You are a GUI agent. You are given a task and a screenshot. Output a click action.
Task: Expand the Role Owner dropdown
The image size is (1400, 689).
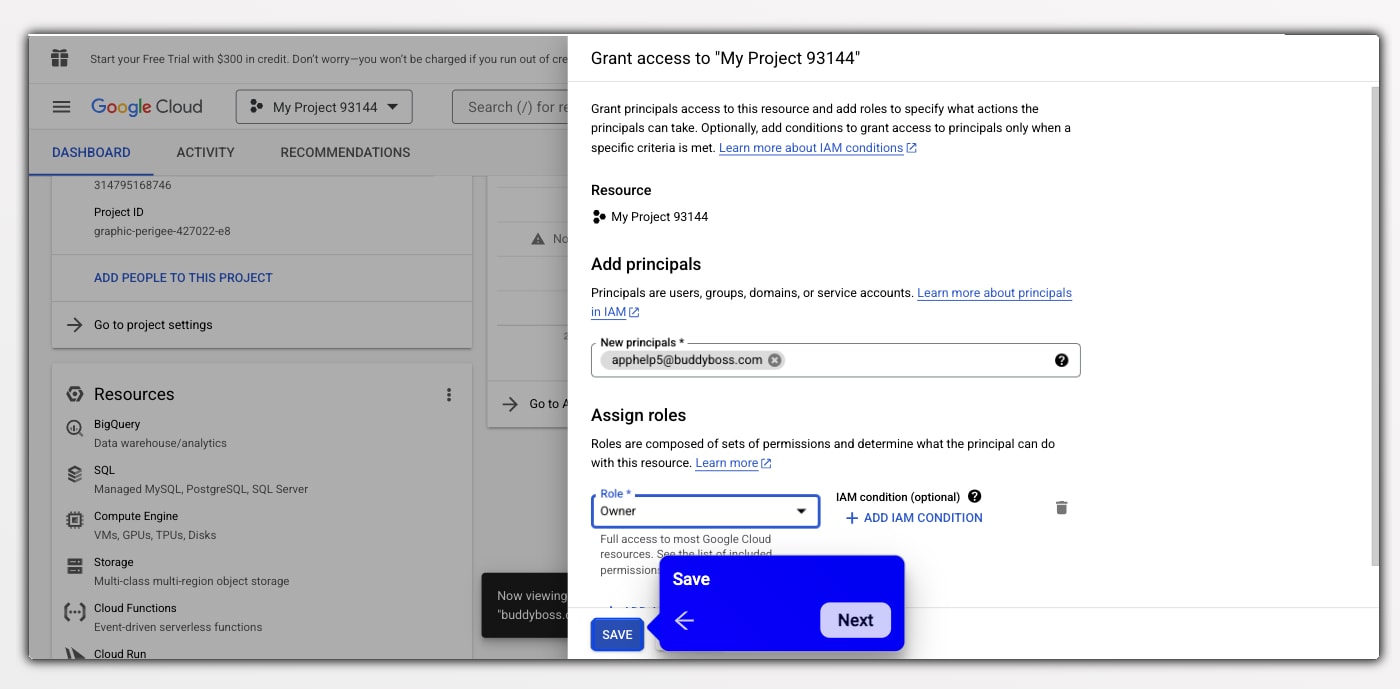705,511
